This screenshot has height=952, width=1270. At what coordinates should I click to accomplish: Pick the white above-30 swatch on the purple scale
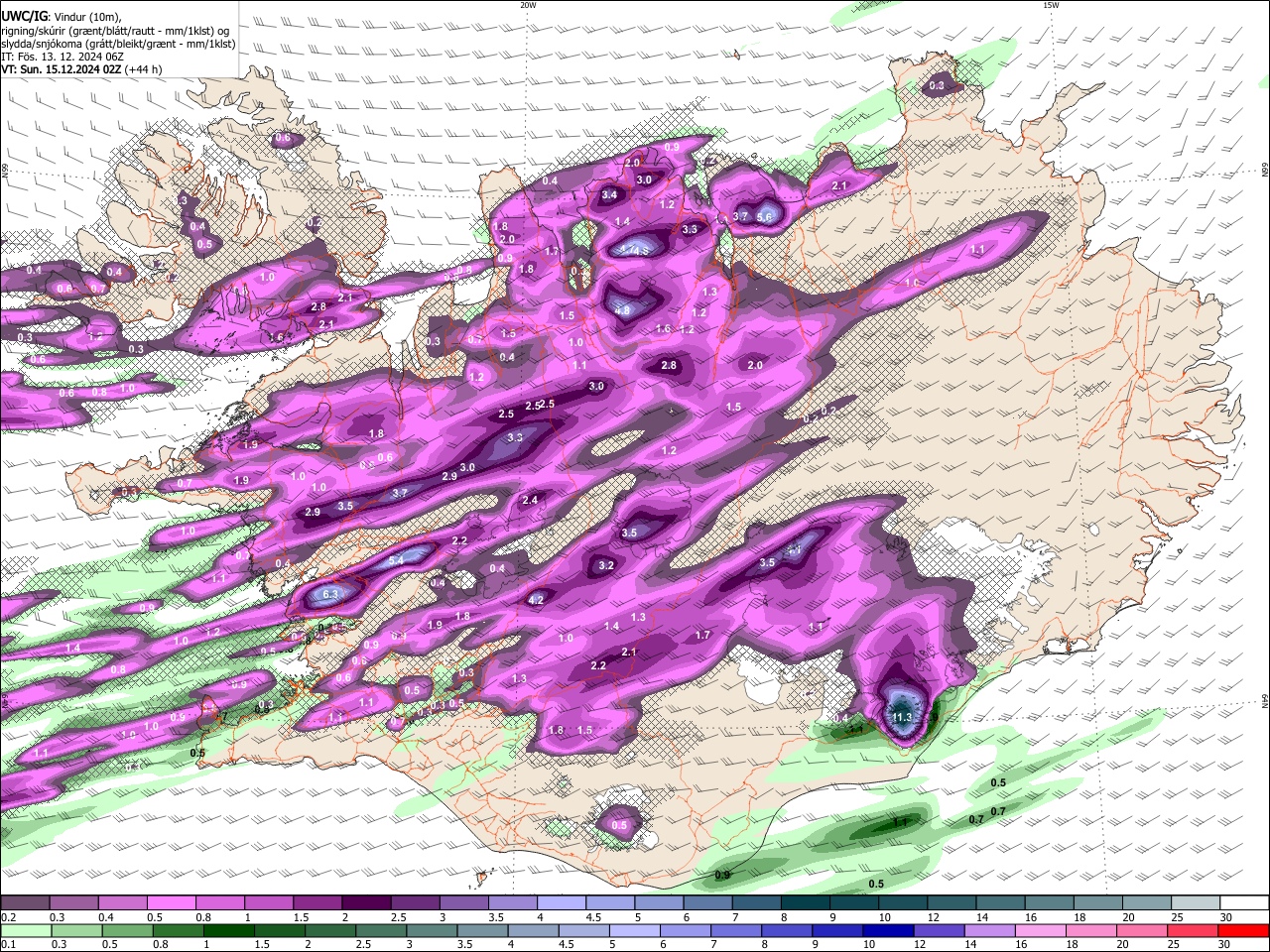[1244, 903]
